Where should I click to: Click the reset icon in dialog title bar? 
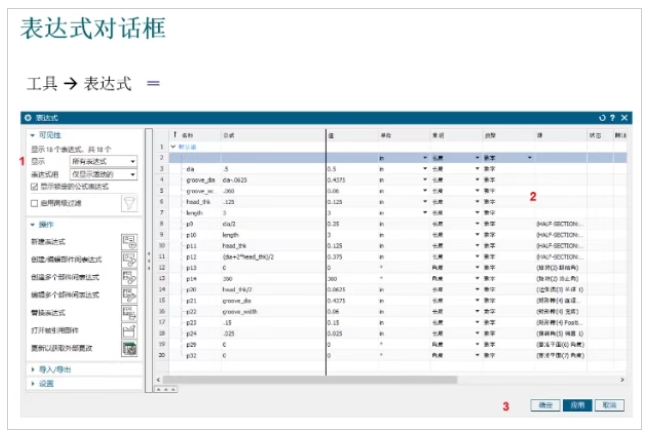(x=602, y=118)
